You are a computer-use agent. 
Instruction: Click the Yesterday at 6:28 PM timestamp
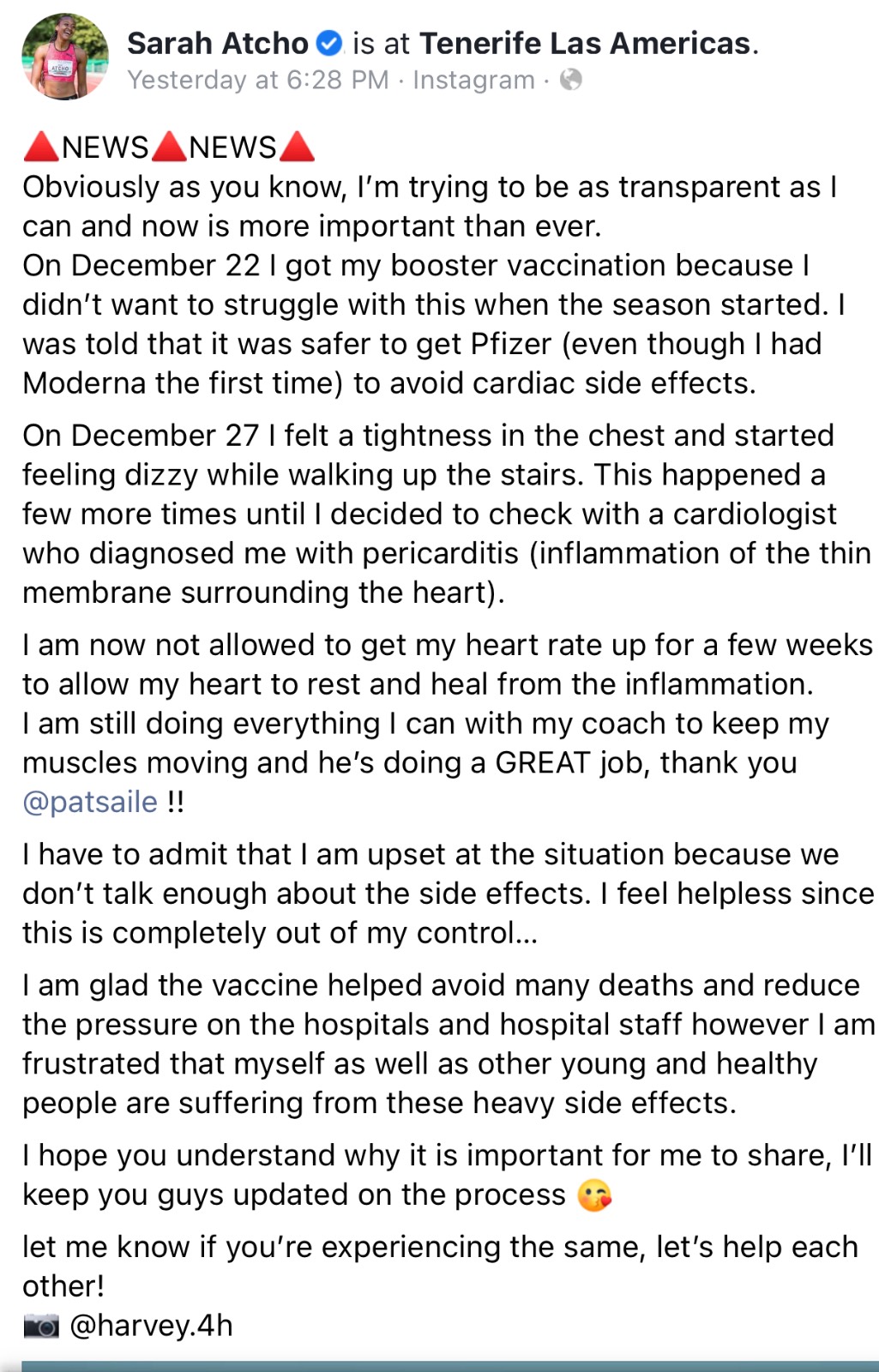(258, 80)
